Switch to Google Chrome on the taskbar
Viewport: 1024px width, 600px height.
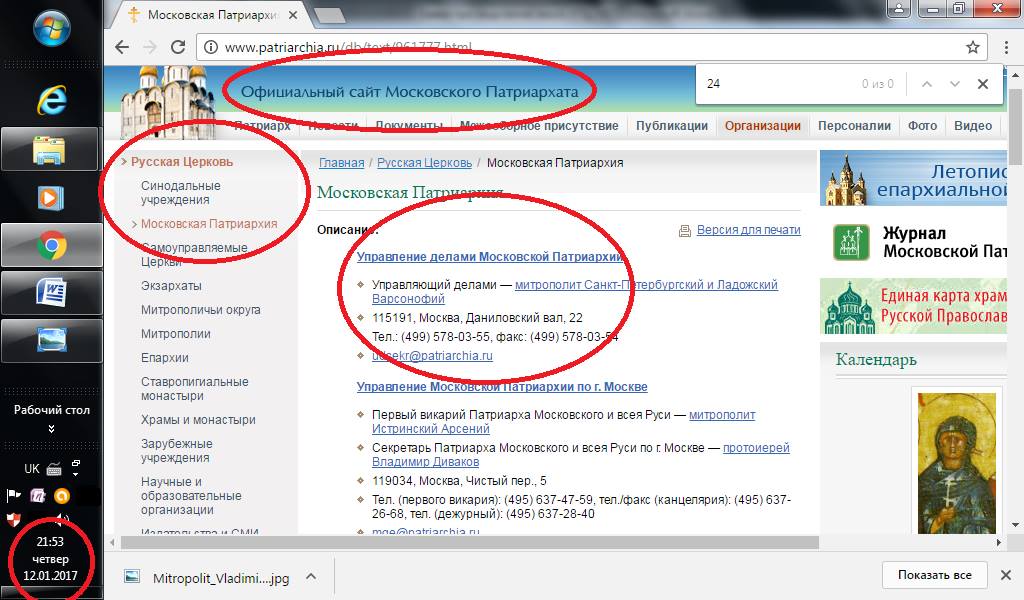[52, 245]
